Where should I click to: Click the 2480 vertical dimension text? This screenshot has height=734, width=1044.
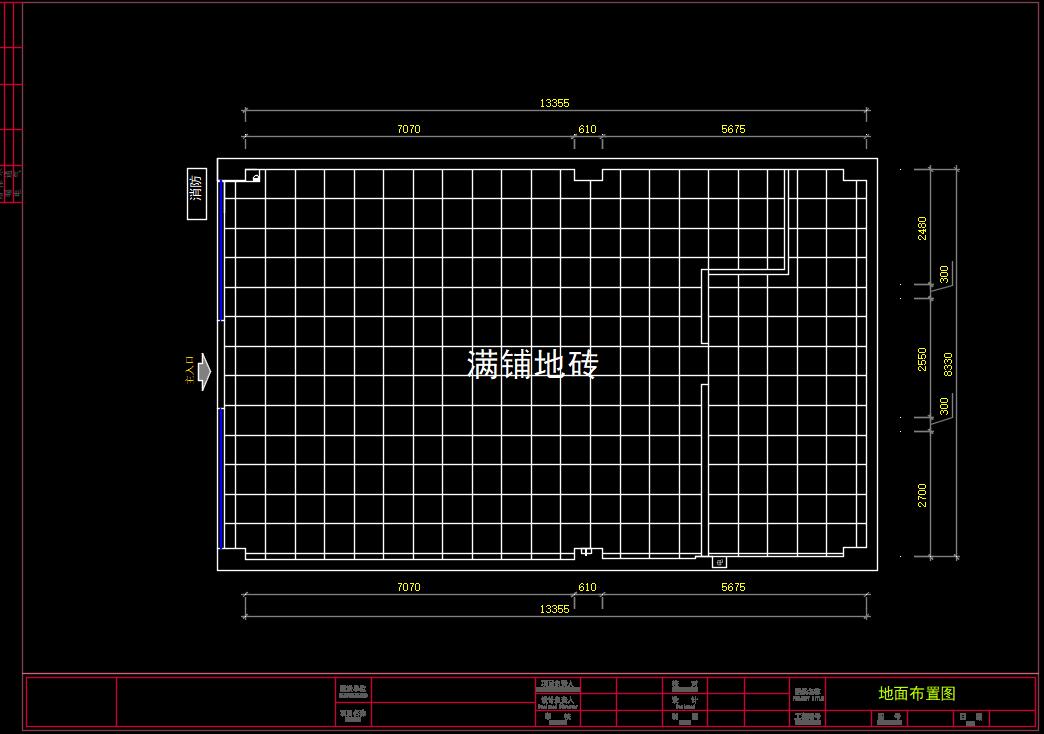[x=922, y=228]
